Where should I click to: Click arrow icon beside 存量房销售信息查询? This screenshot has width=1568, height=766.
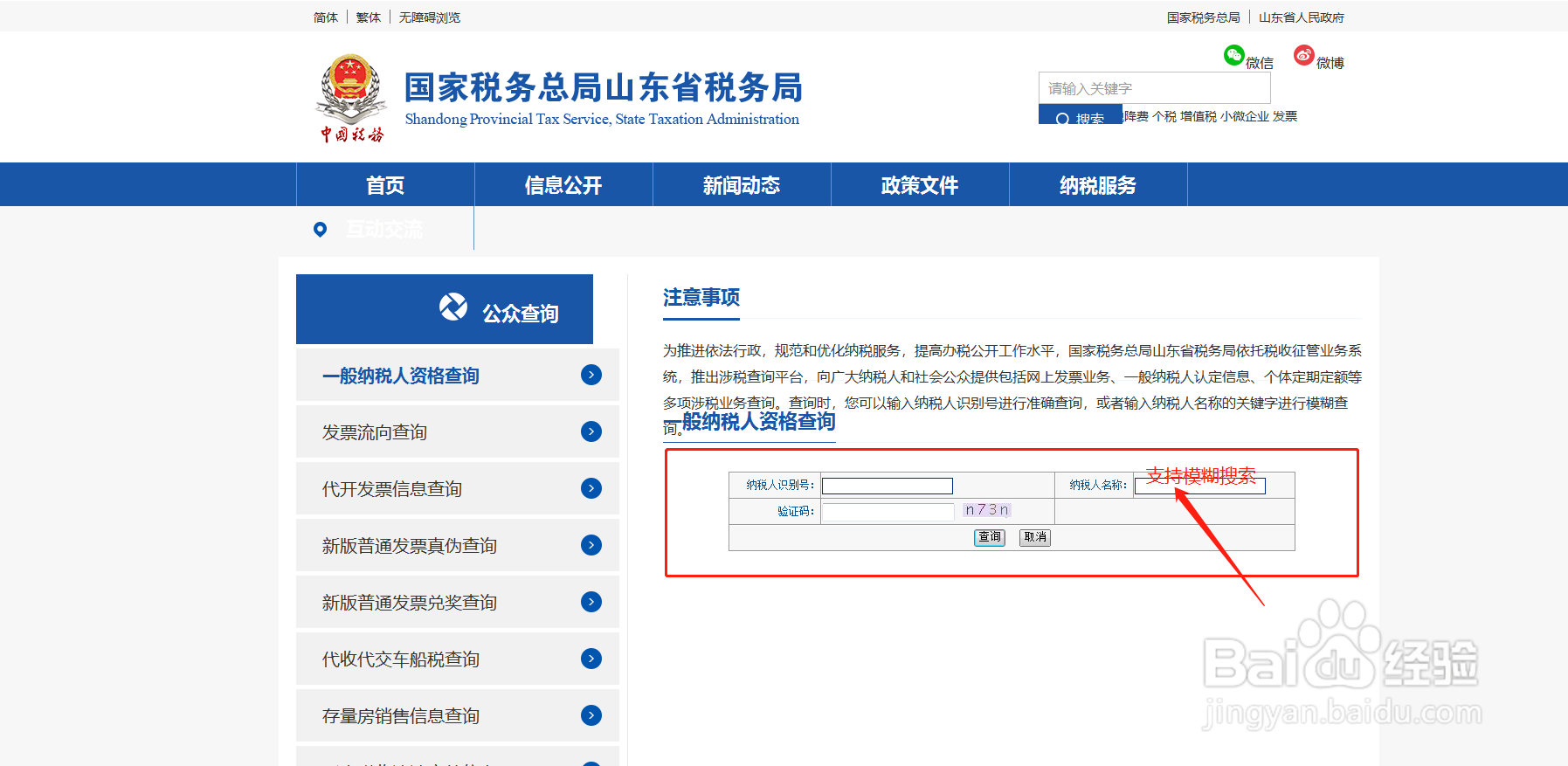click(591, 715)
